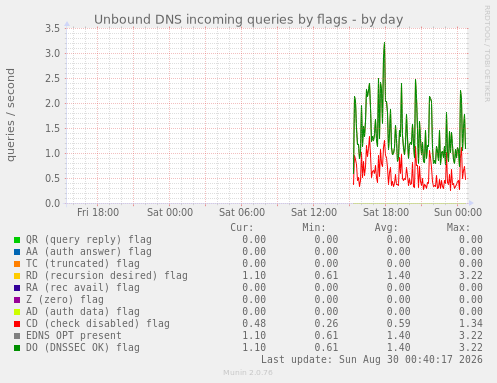
Task: Click the RD recursion desired yellow swatch
Action: pos(17,276)
